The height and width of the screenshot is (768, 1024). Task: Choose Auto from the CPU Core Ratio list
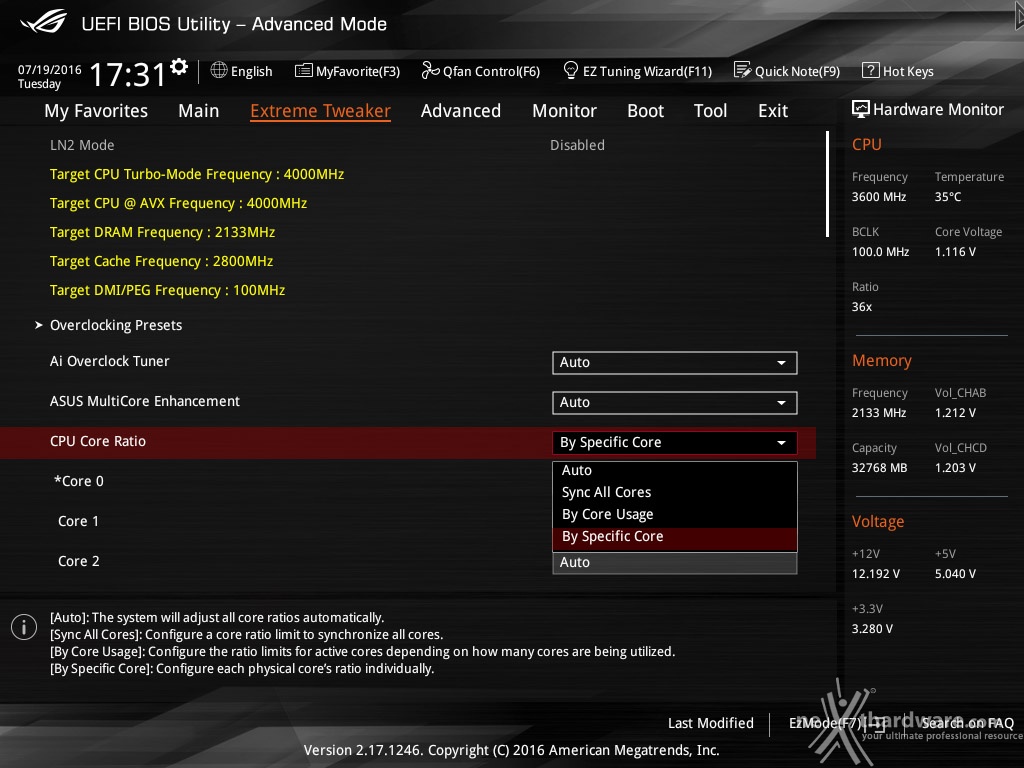click(x=675, y=470)
